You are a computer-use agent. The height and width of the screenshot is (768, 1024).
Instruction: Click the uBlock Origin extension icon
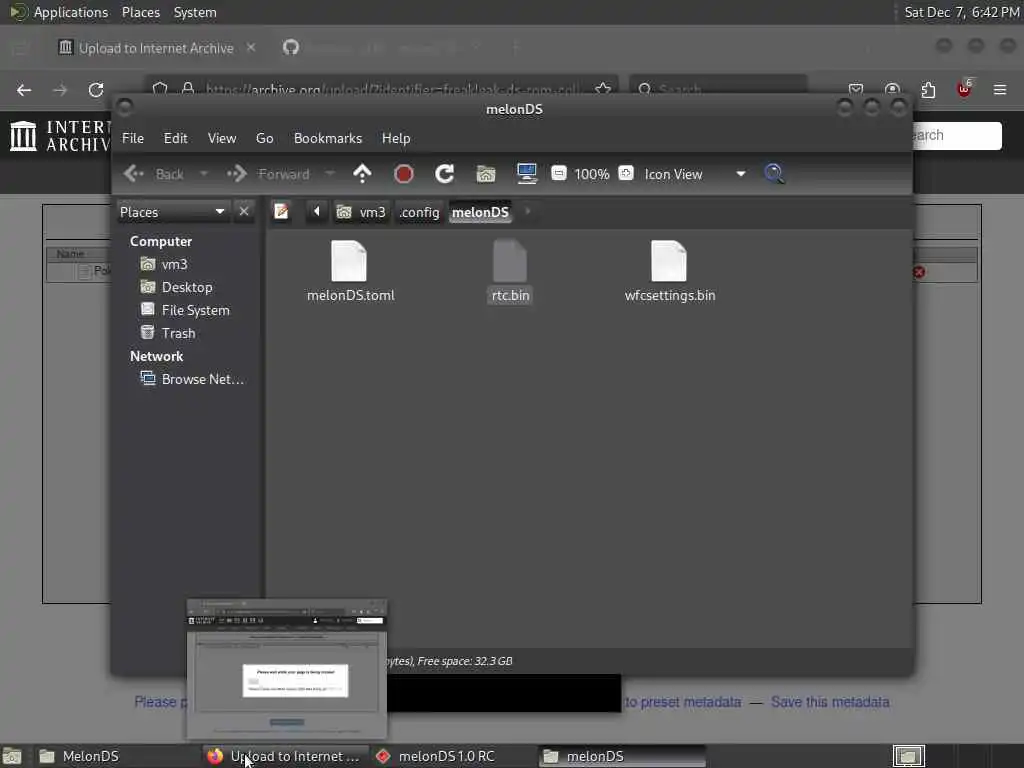click(x=964, y=89)
